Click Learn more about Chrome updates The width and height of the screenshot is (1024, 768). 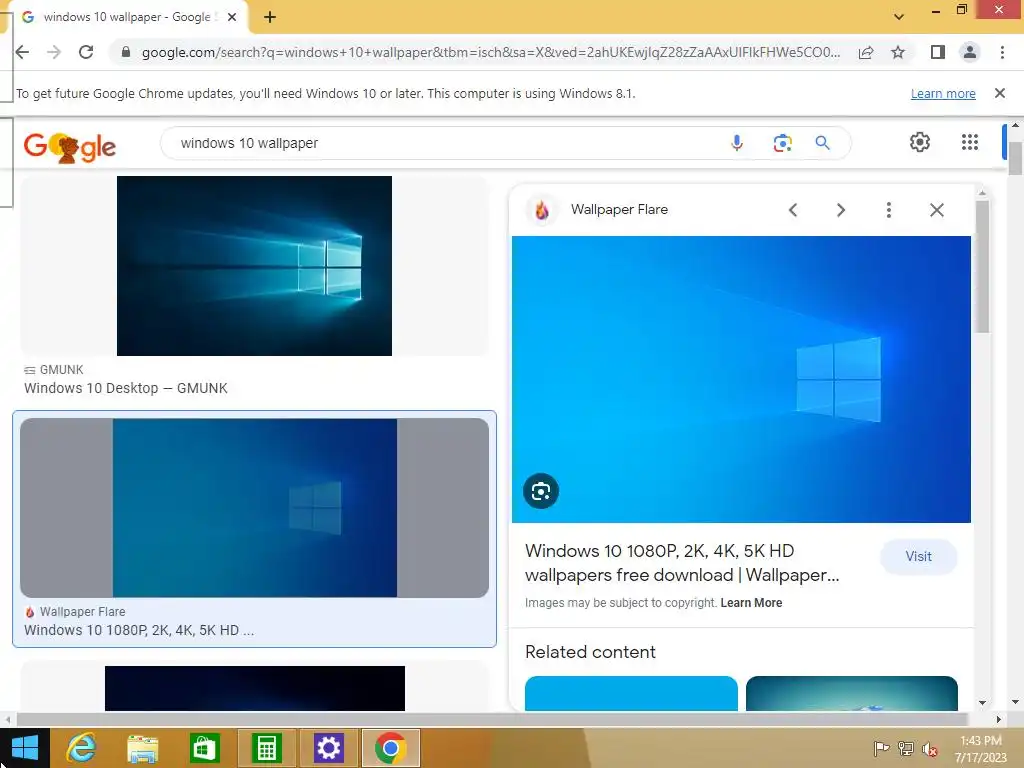[943, 93]
